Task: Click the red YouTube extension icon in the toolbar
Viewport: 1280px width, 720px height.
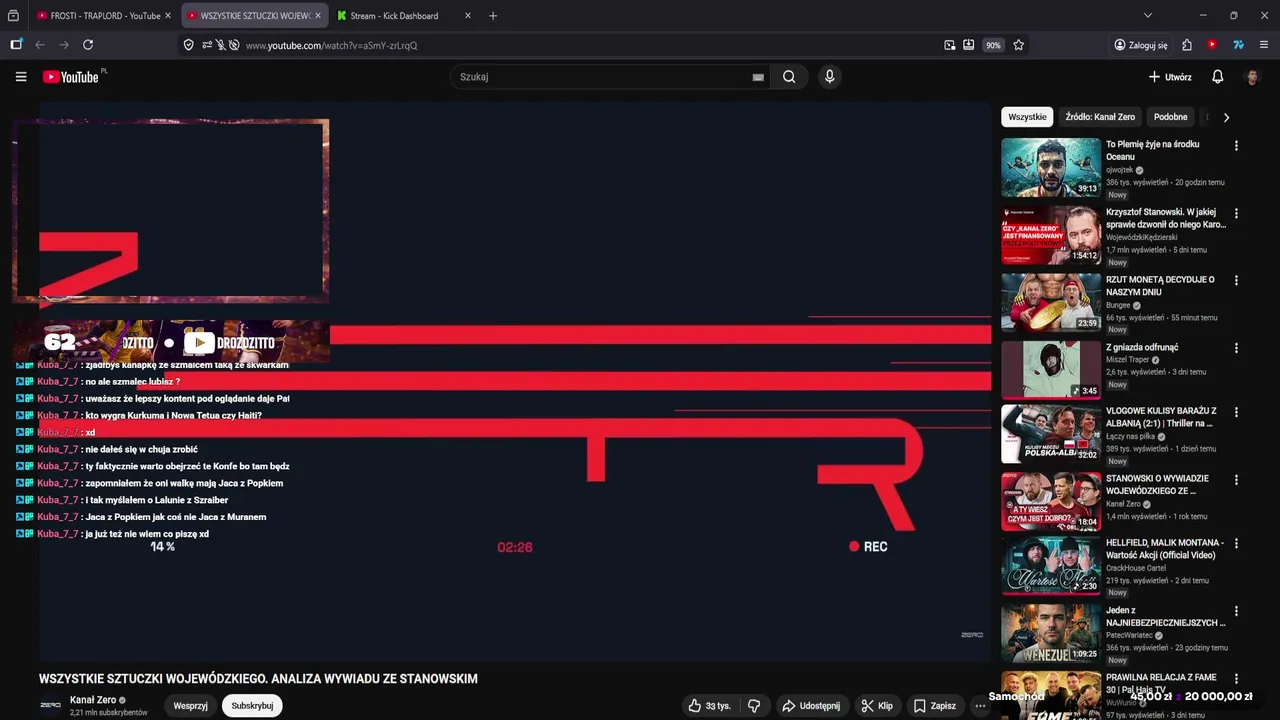Action: tap(1212, 45)
